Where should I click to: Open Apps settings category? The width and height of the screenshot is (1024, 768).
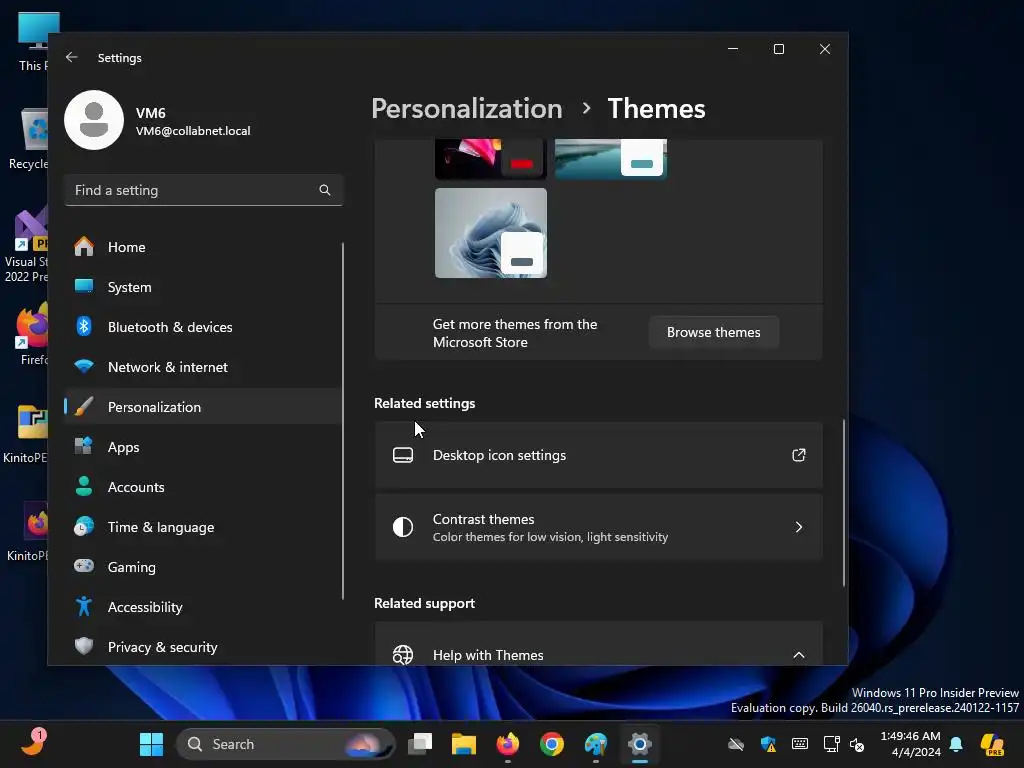pyautogui.click(x=202, y=447)
